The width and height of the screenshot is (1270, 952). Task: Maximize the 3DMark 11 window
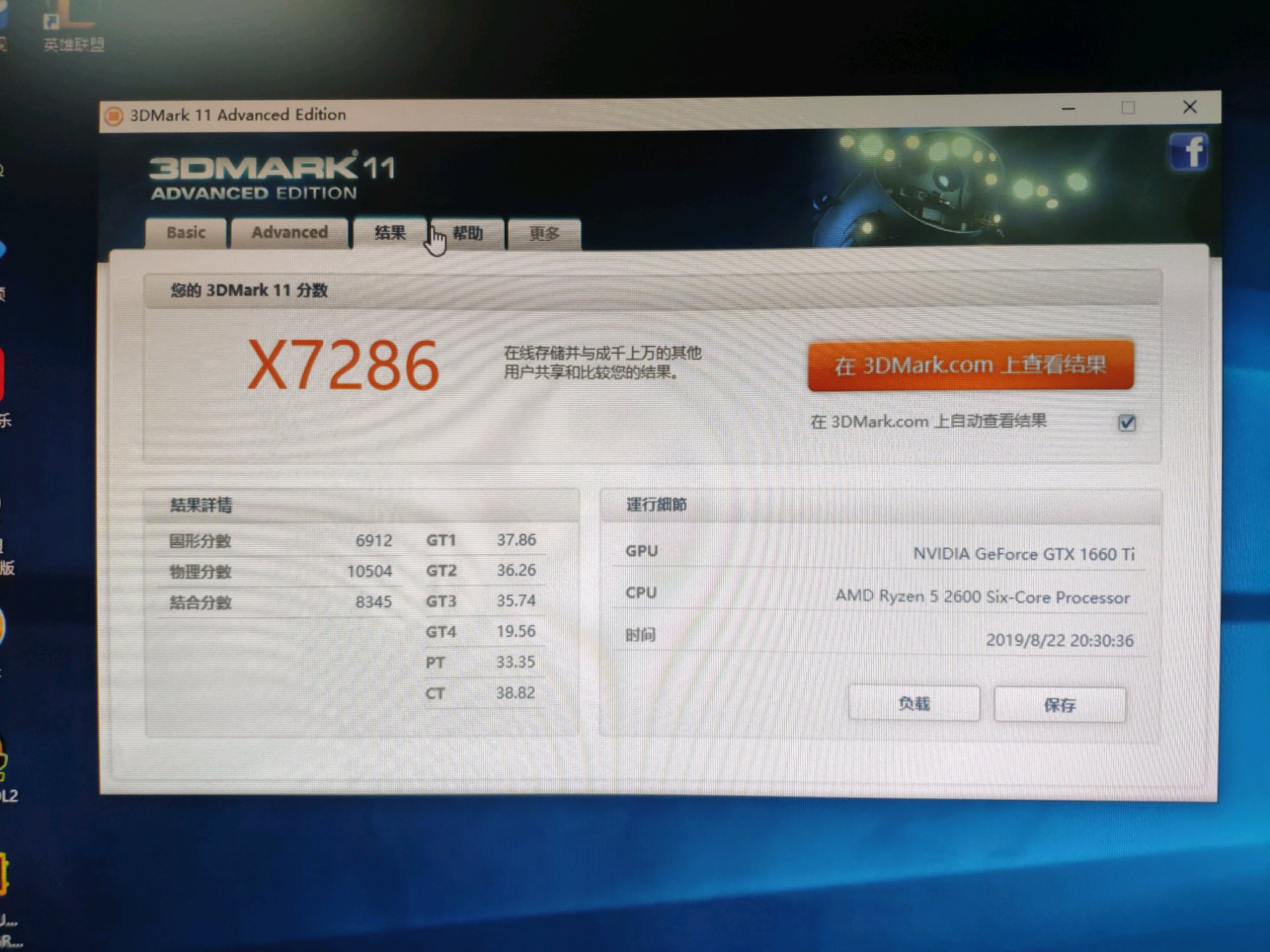tap(1128, 108)
